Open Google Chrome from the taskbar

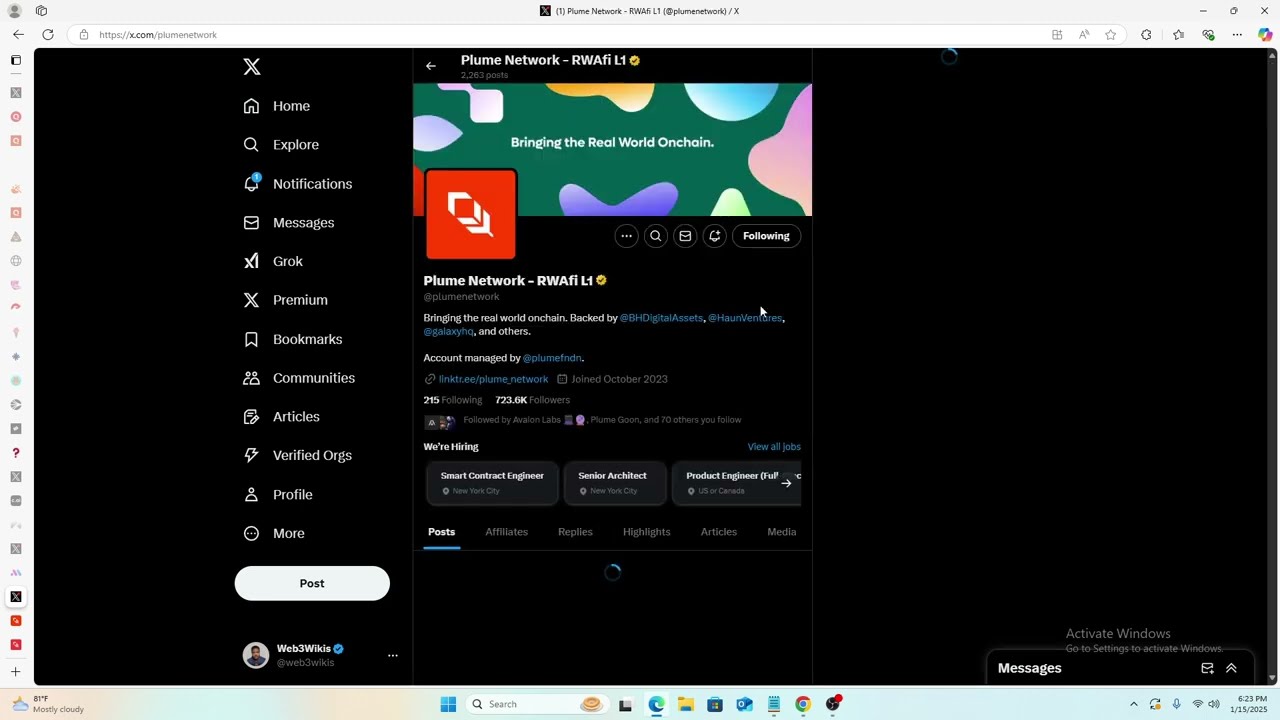click(803, 704)
